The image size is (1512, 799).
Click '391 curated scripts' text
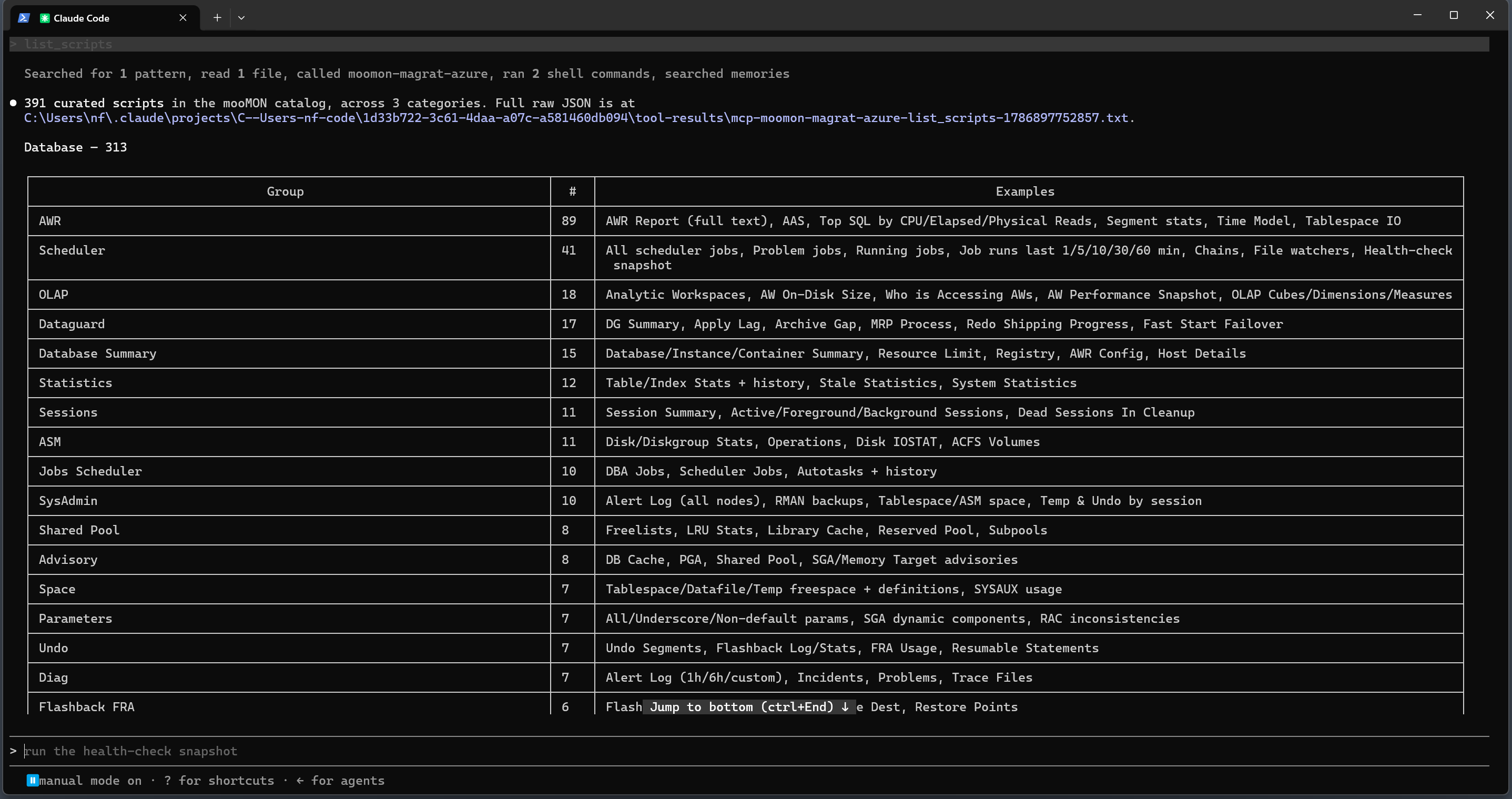click(94, 103)
